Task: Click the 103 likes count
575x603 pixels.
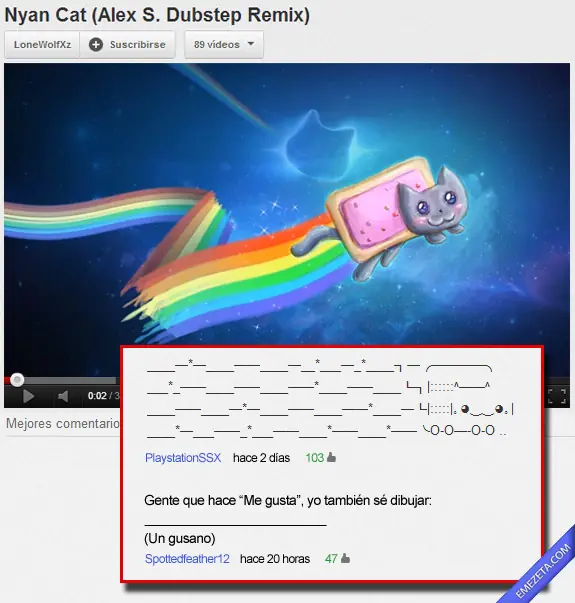Action: (315, 458)
